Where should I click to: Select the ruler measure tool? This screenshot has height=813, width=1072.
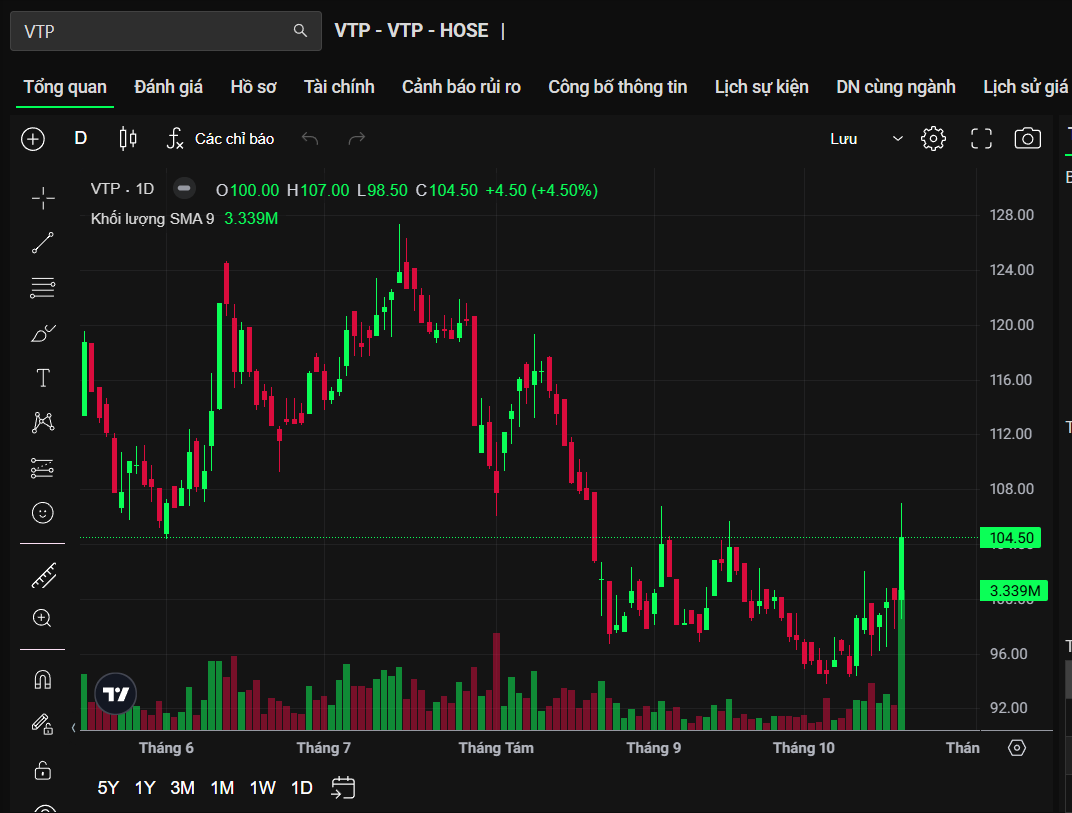(43, 575)
